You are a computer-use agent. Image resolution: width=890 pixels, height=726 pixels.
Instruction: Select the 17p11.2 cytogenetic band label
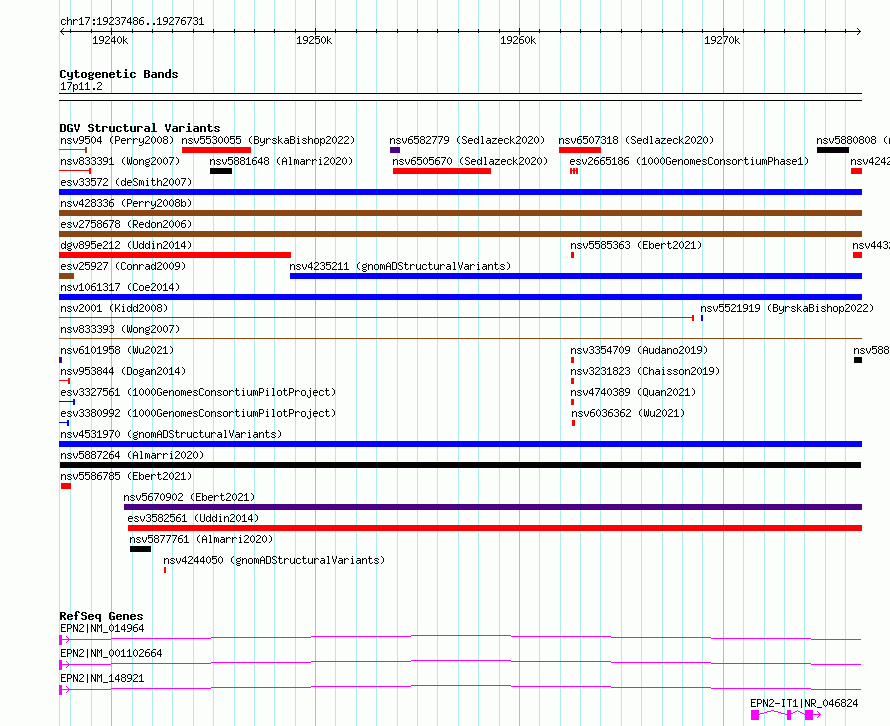pyautogui.click(x=81, y=86)
